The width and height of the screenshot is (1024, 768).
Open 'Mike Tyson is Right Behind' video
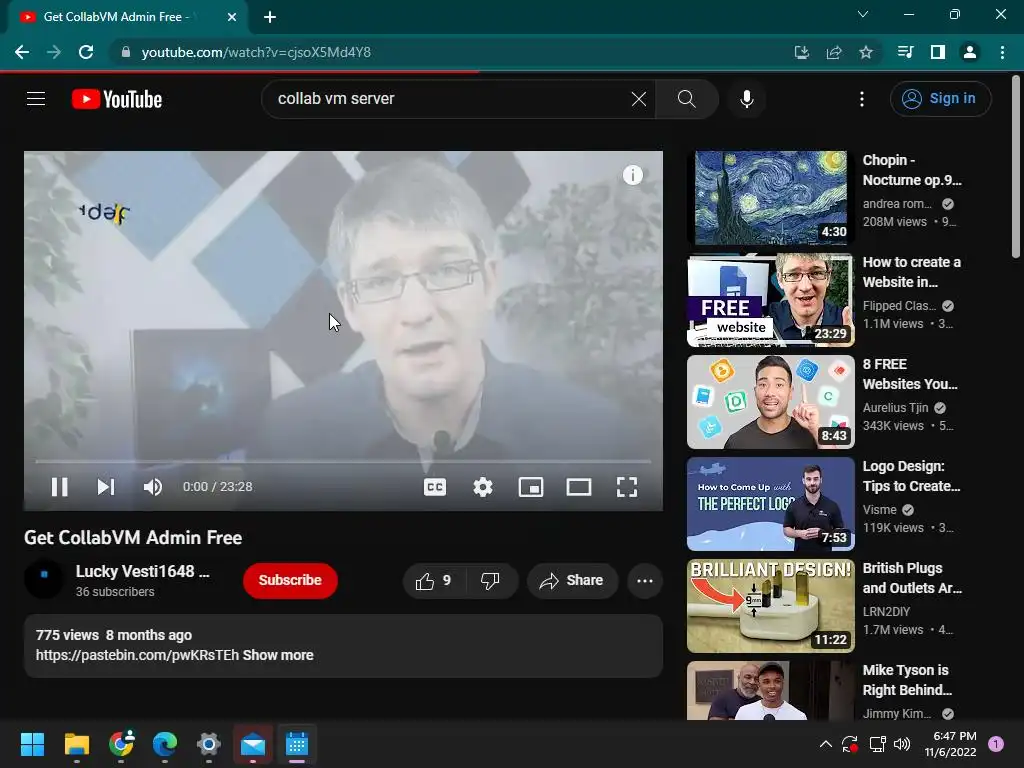tap(908, 680)
